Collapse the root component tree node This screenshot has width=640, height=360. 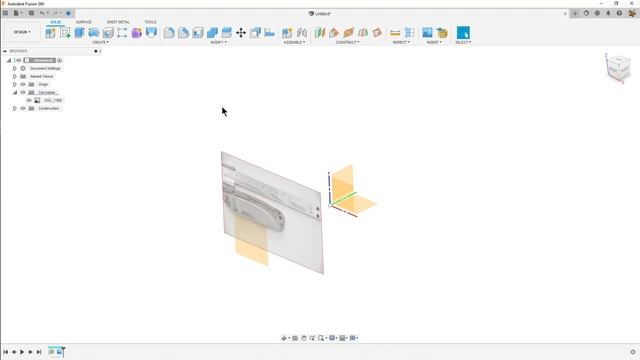tap(9, 60)
